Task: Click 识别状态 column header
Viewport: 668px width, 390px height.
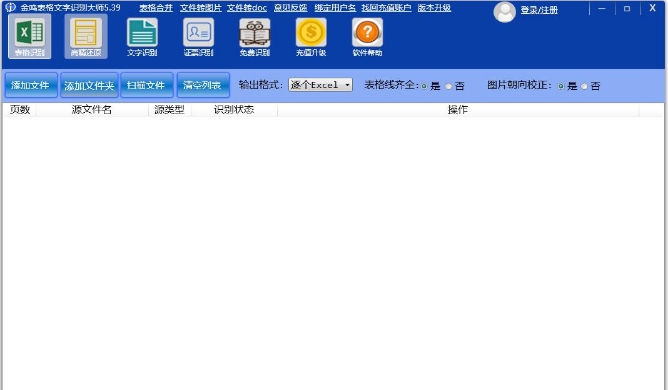Action: [234, 110]
